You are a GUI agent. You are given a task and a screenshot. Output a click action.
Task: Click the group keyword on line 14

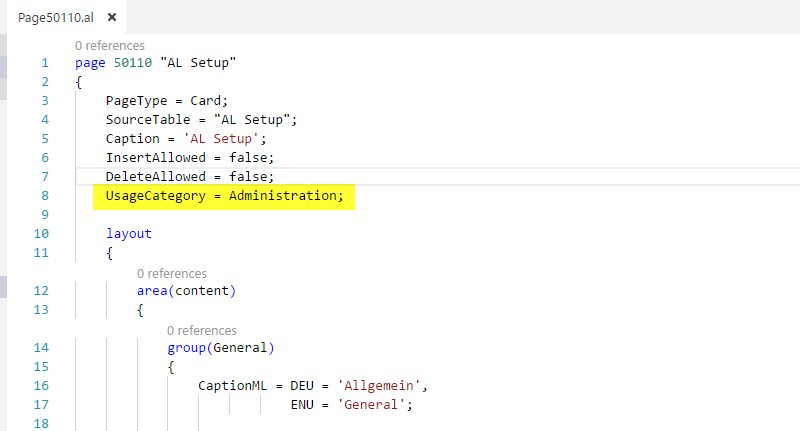(x=186, y=348)
